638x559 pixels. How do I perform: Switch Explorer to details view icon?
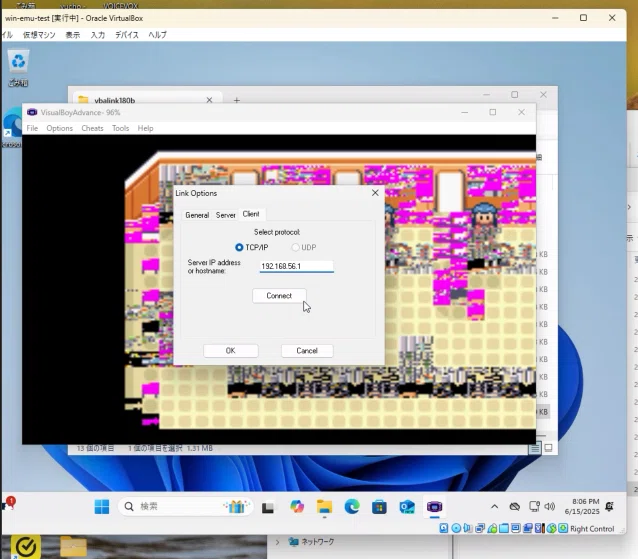[535, 448]
